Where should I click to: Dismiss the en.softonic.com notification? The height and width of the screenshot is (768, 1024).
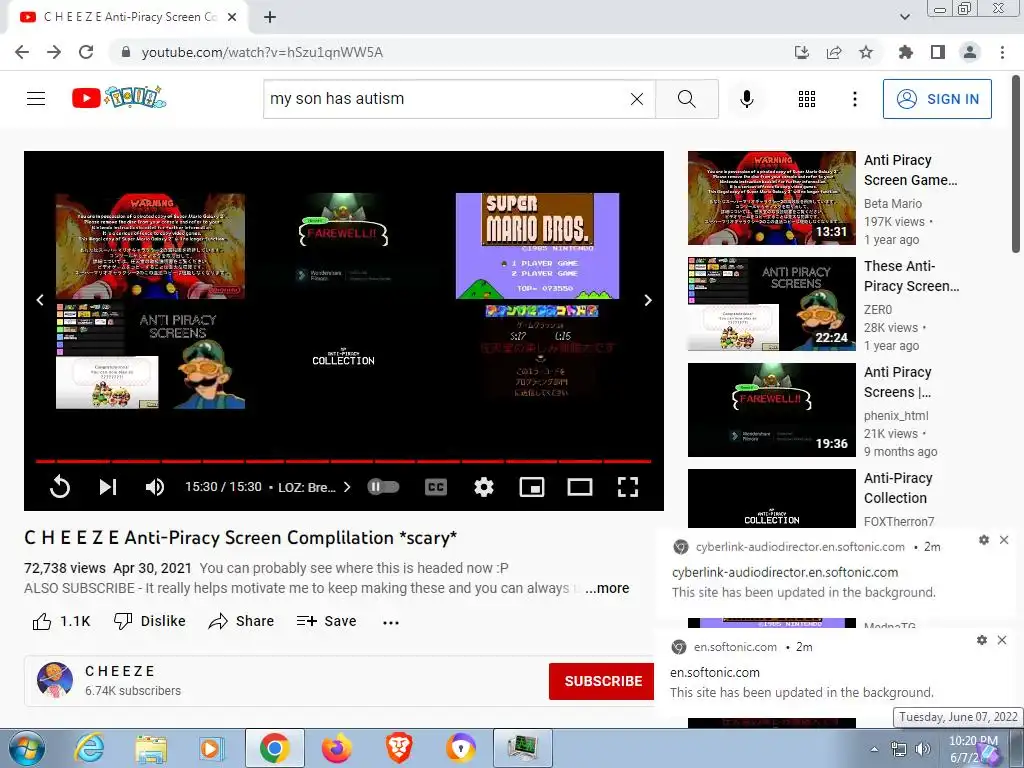coord(1002,640)
